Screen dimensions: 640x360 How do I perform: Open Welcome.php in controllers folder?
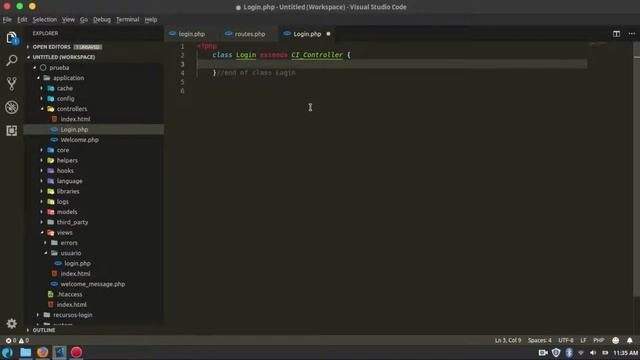94,140
